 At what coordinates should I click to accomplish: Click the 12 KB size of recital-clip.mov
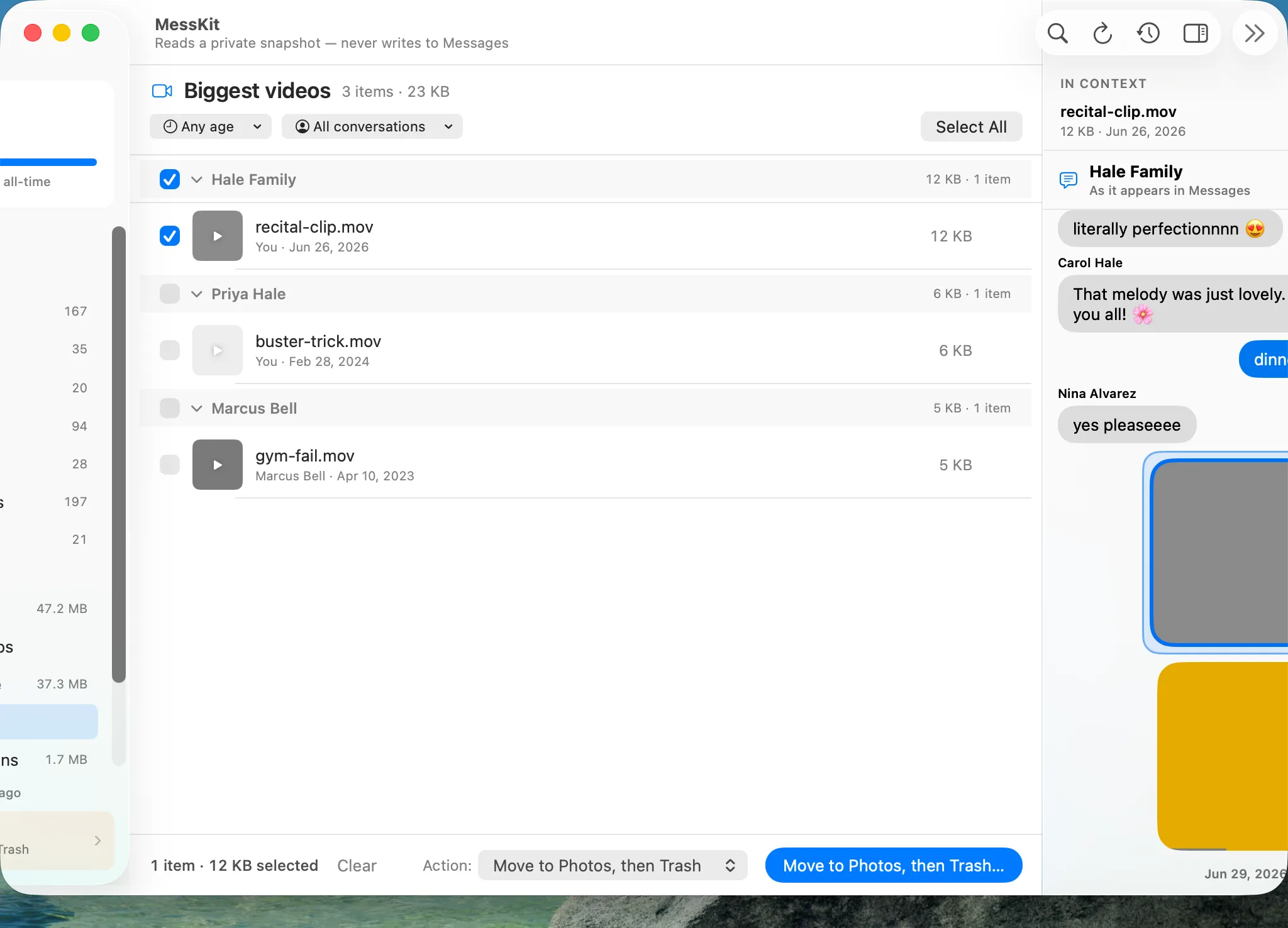pos(951,236)
